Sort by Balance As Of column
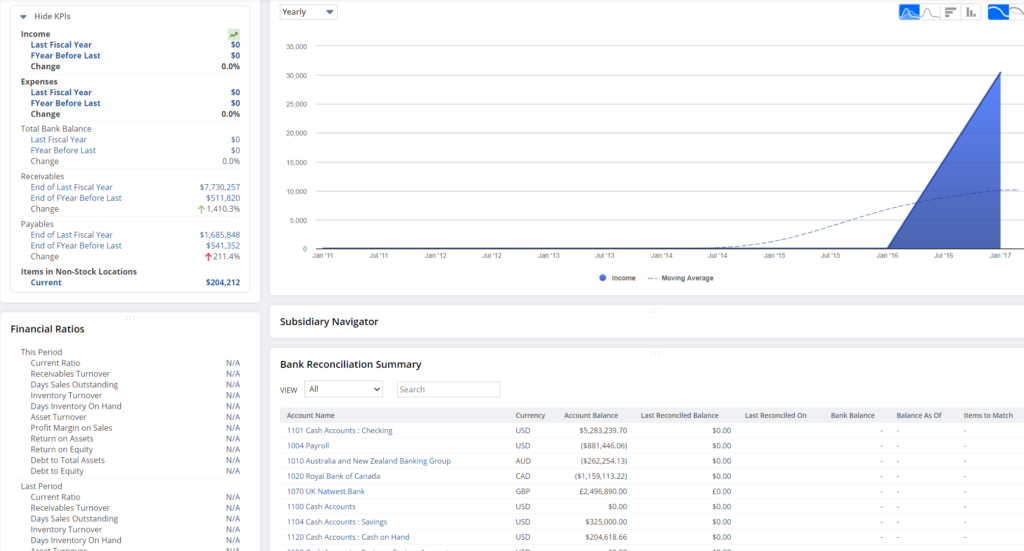 (919, 415)
